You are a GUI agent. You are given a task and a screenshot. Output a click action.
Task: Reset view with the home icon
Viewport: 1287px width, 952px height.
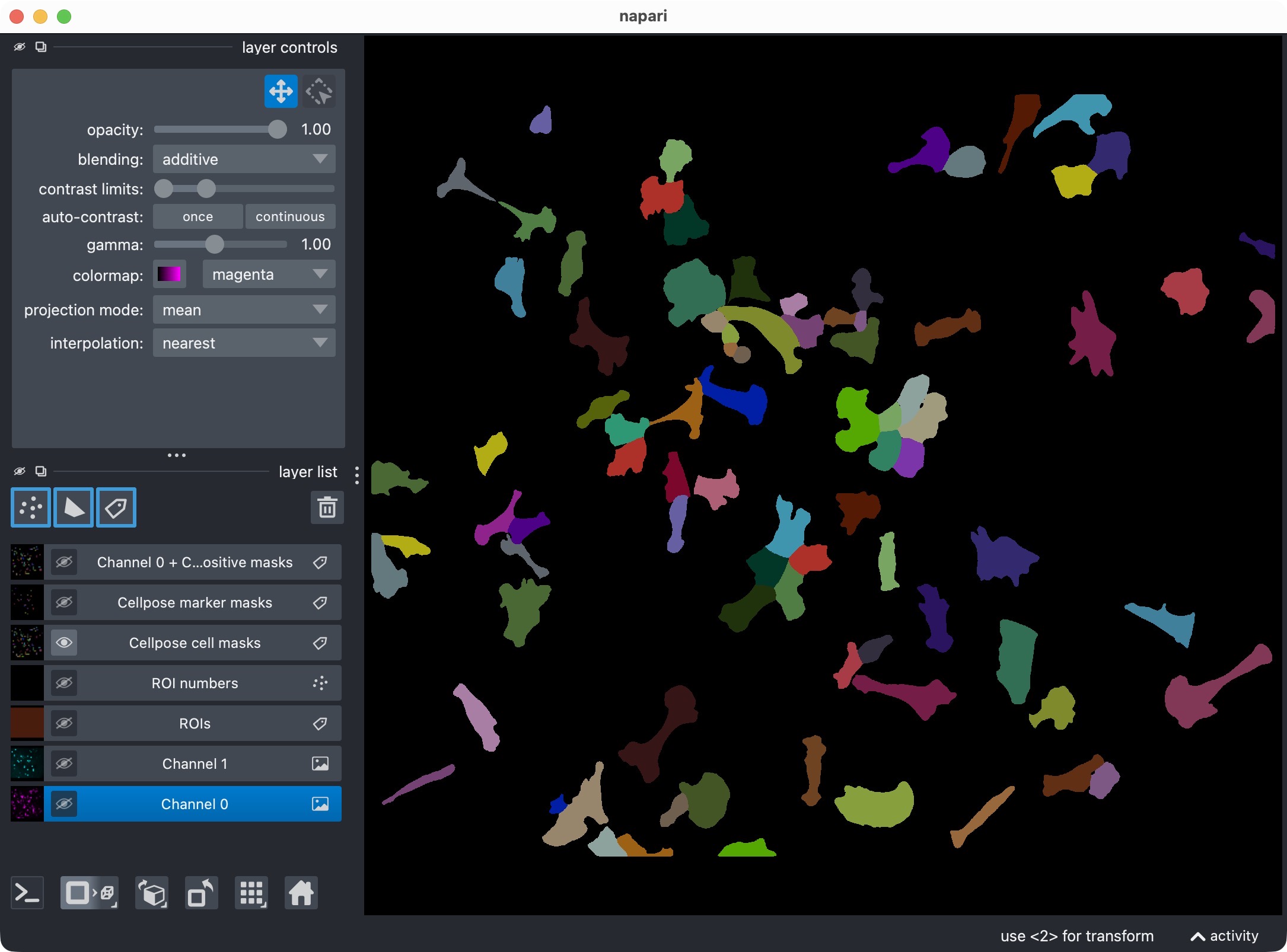(301, 893)
